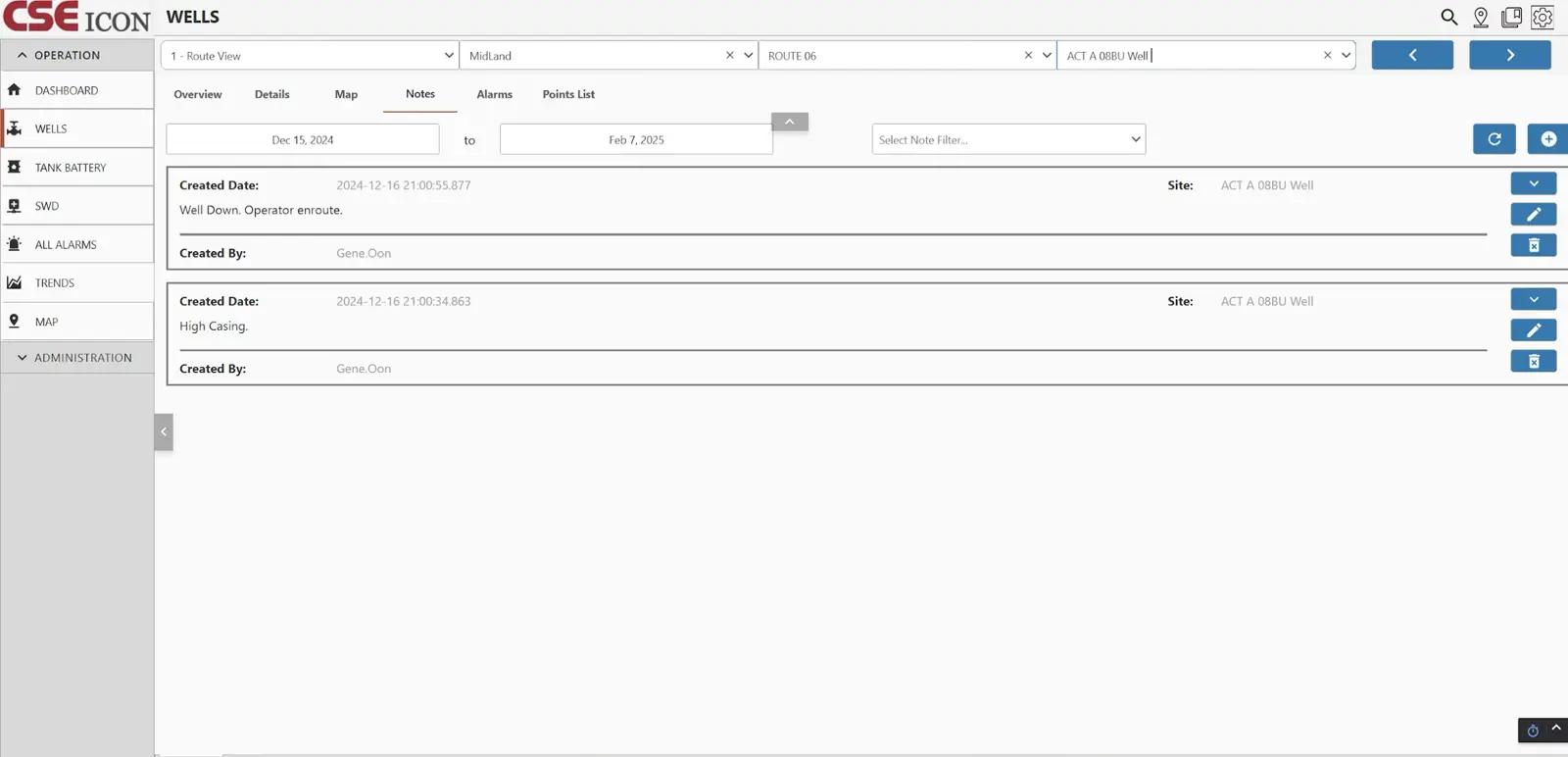Go to next well with right arrow

click(x=1509, y=55)
